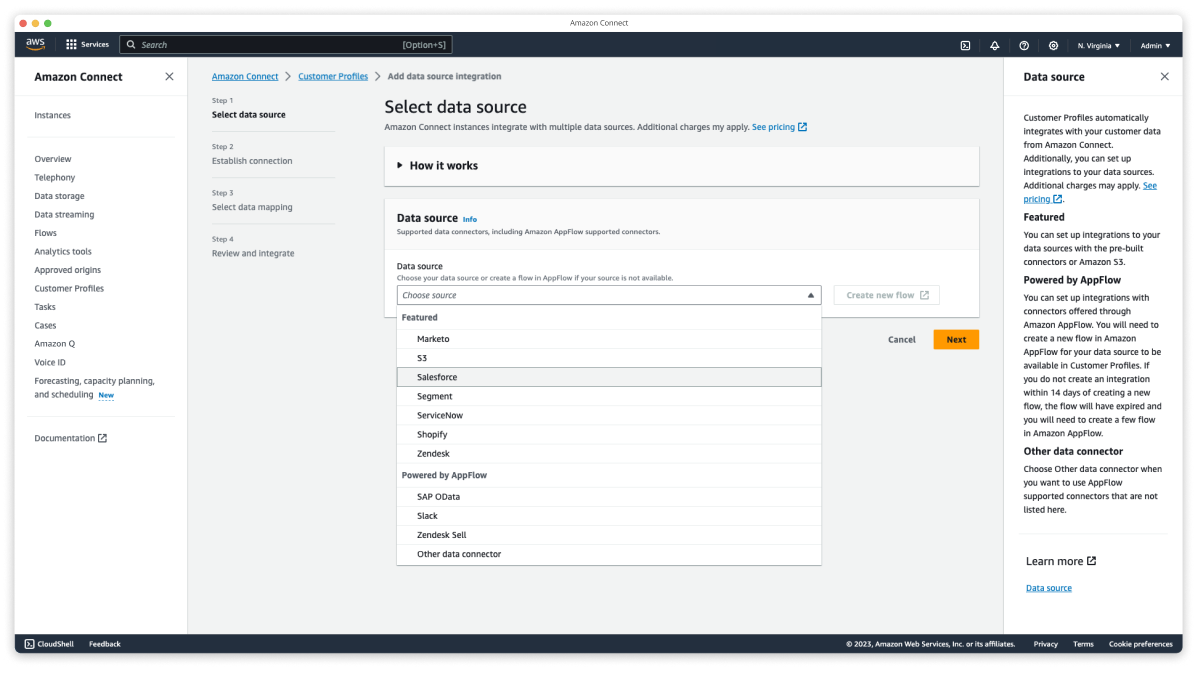Open the Services grid menu icon
This screenshot has width=1200, height=678.
point(71,45)
